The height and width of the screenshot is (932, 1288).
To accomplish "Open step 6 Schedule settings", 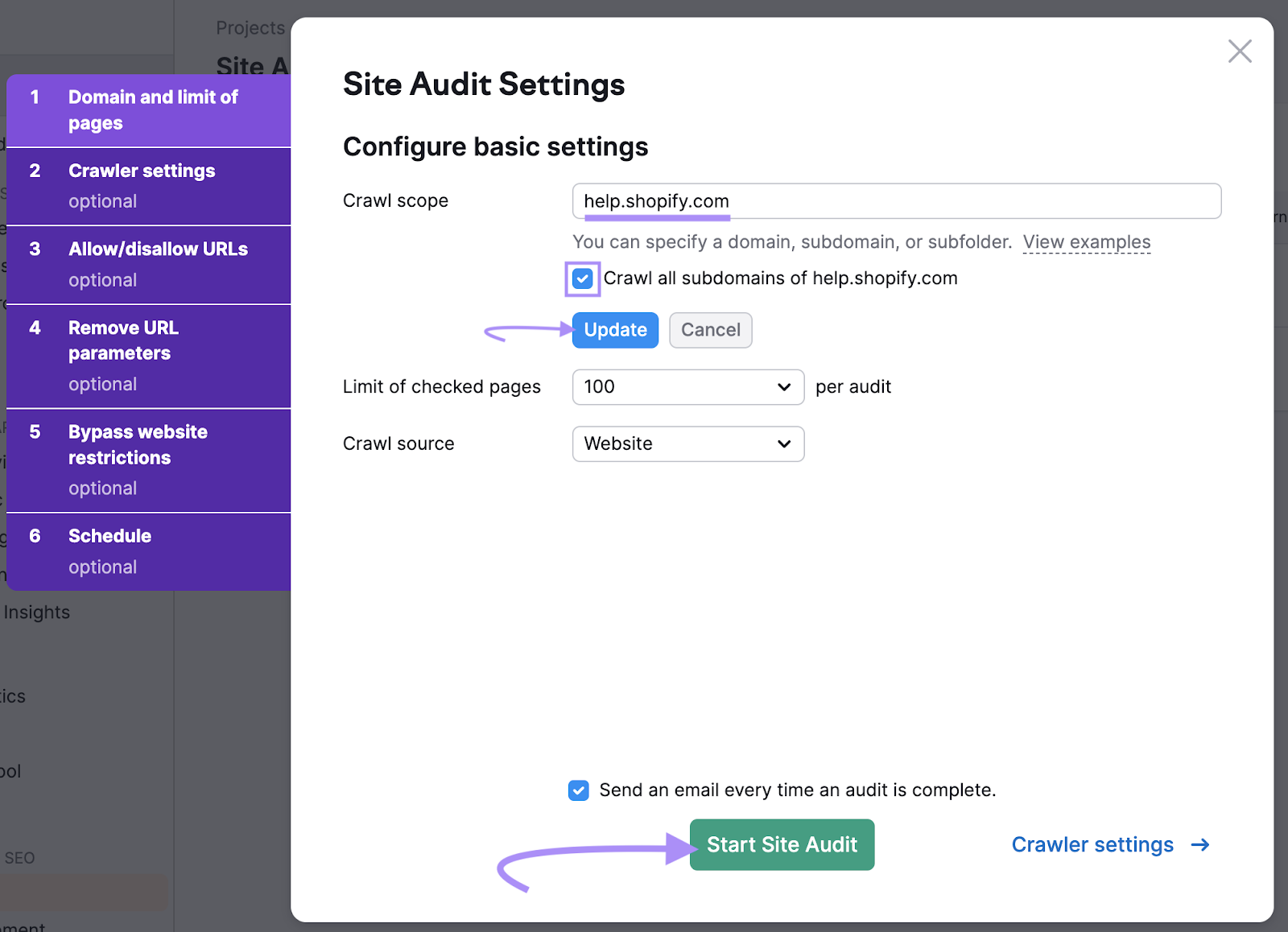I will (149, 550).
